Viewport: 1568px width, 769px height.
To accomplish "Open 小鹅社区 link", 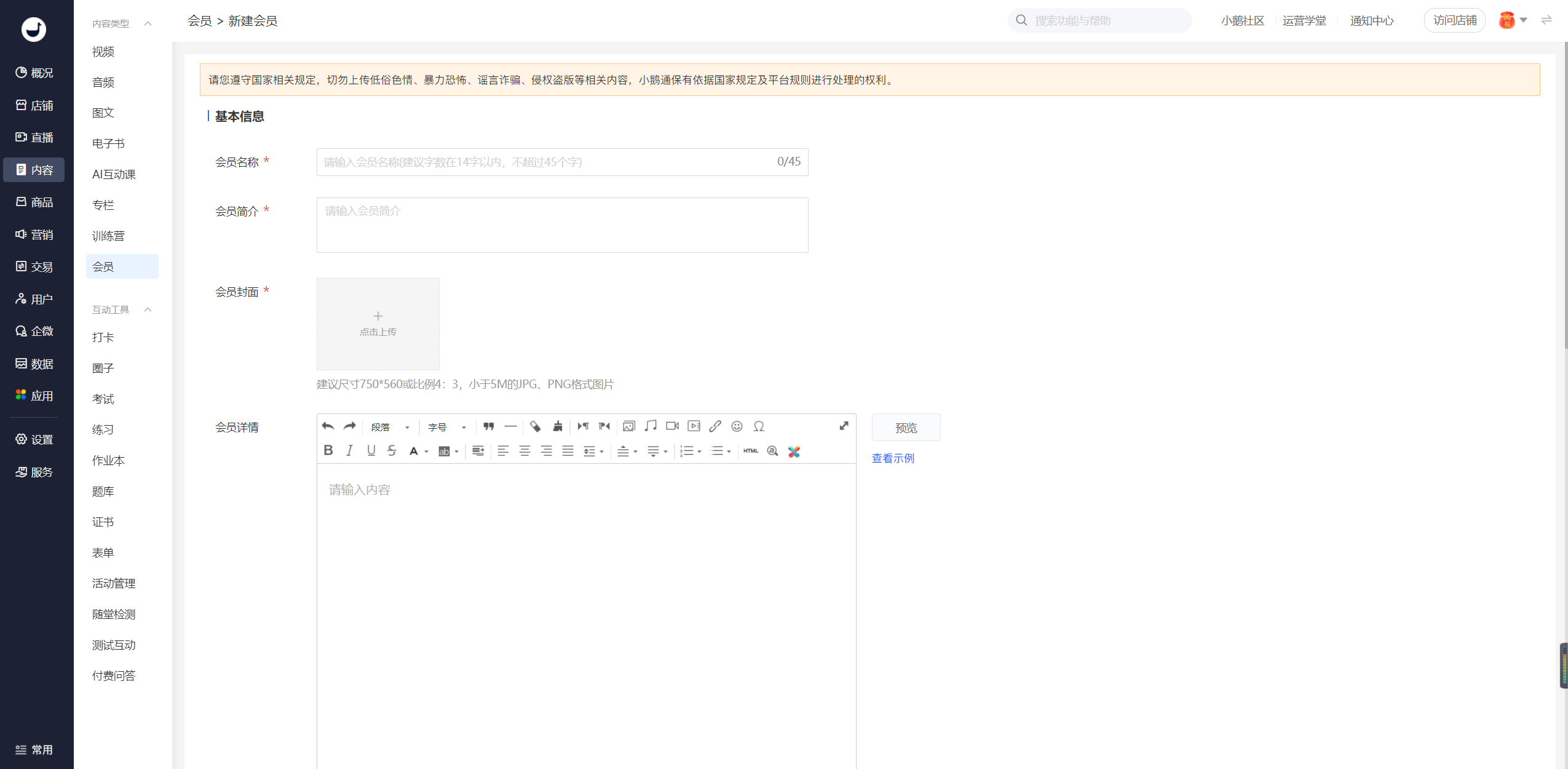I will pyautogui.click(x=1242, y=21).
